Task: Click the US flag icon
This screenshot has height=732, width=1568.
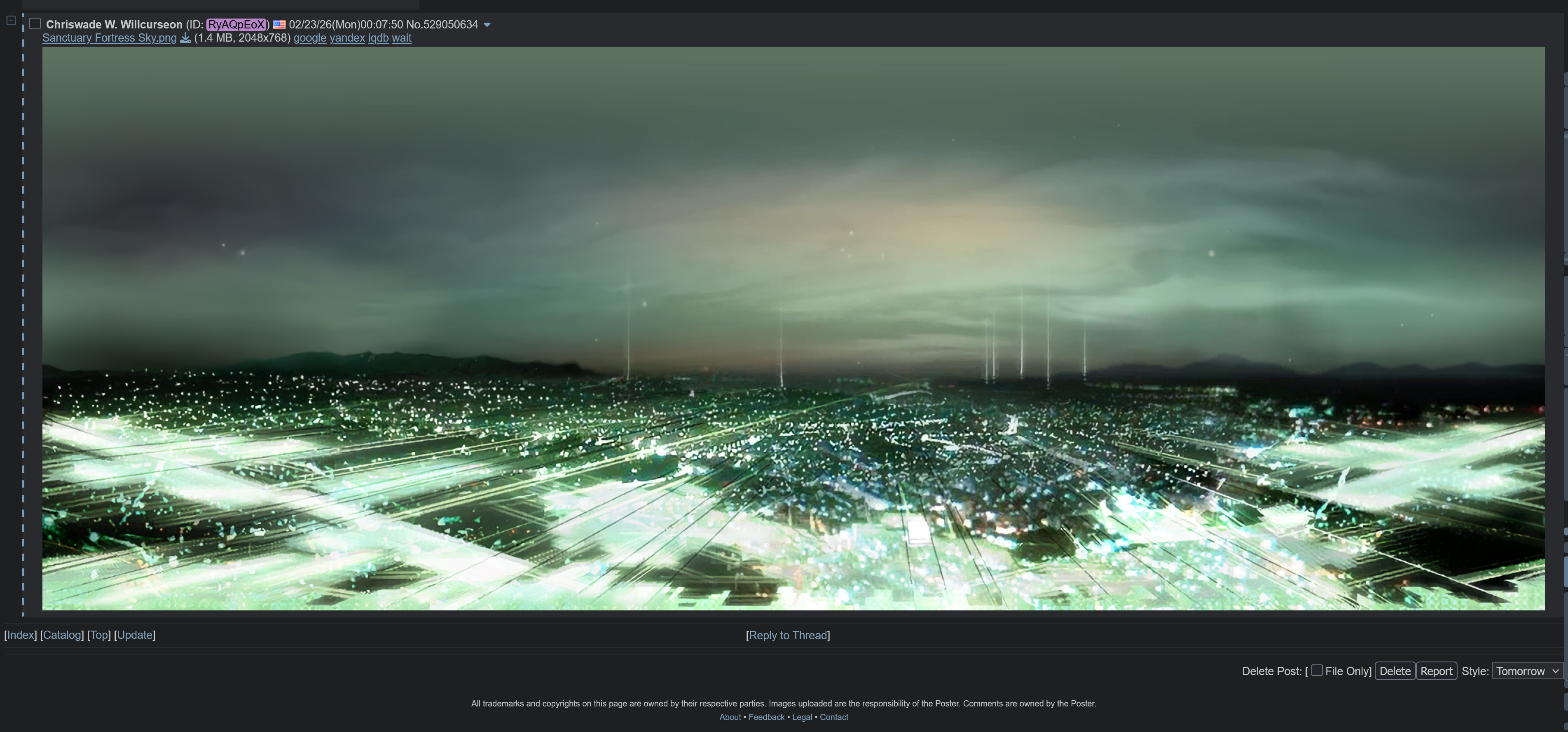Action: click(279, 25)
